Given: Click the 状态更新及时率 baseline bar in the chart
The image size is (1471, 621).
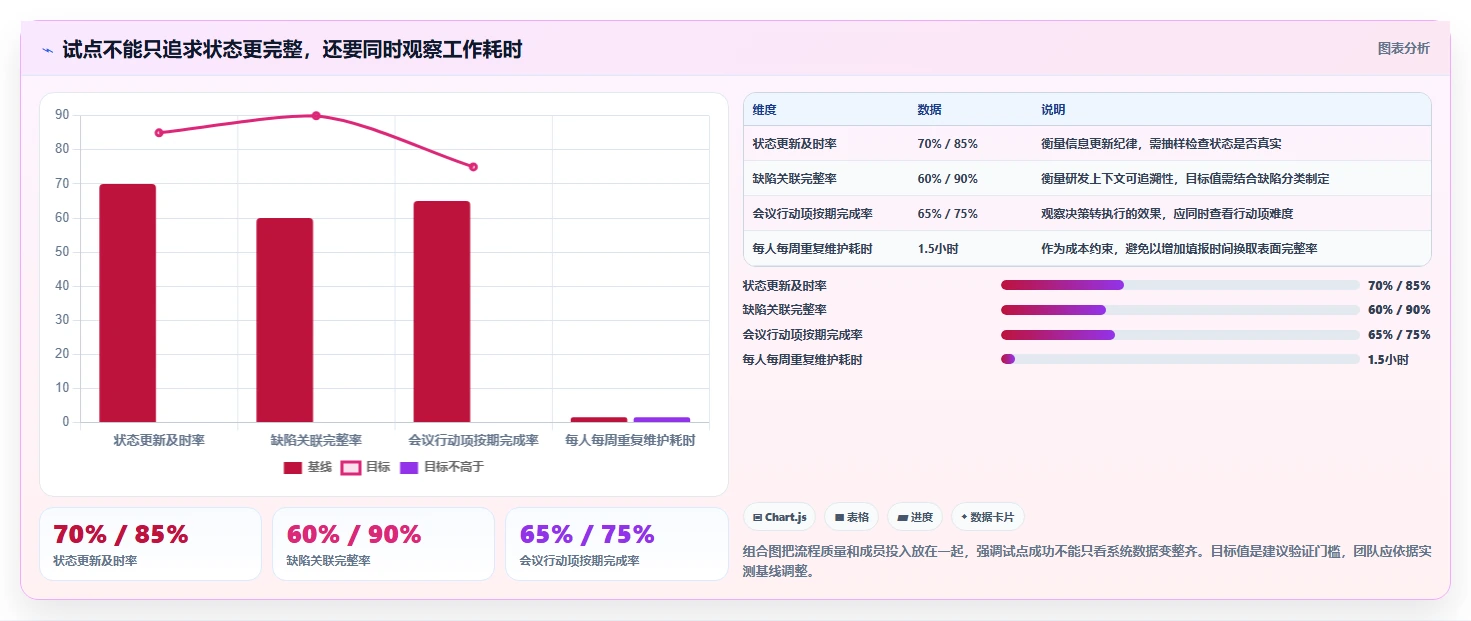Looking at the screenshot, I should tap(127, 303).
